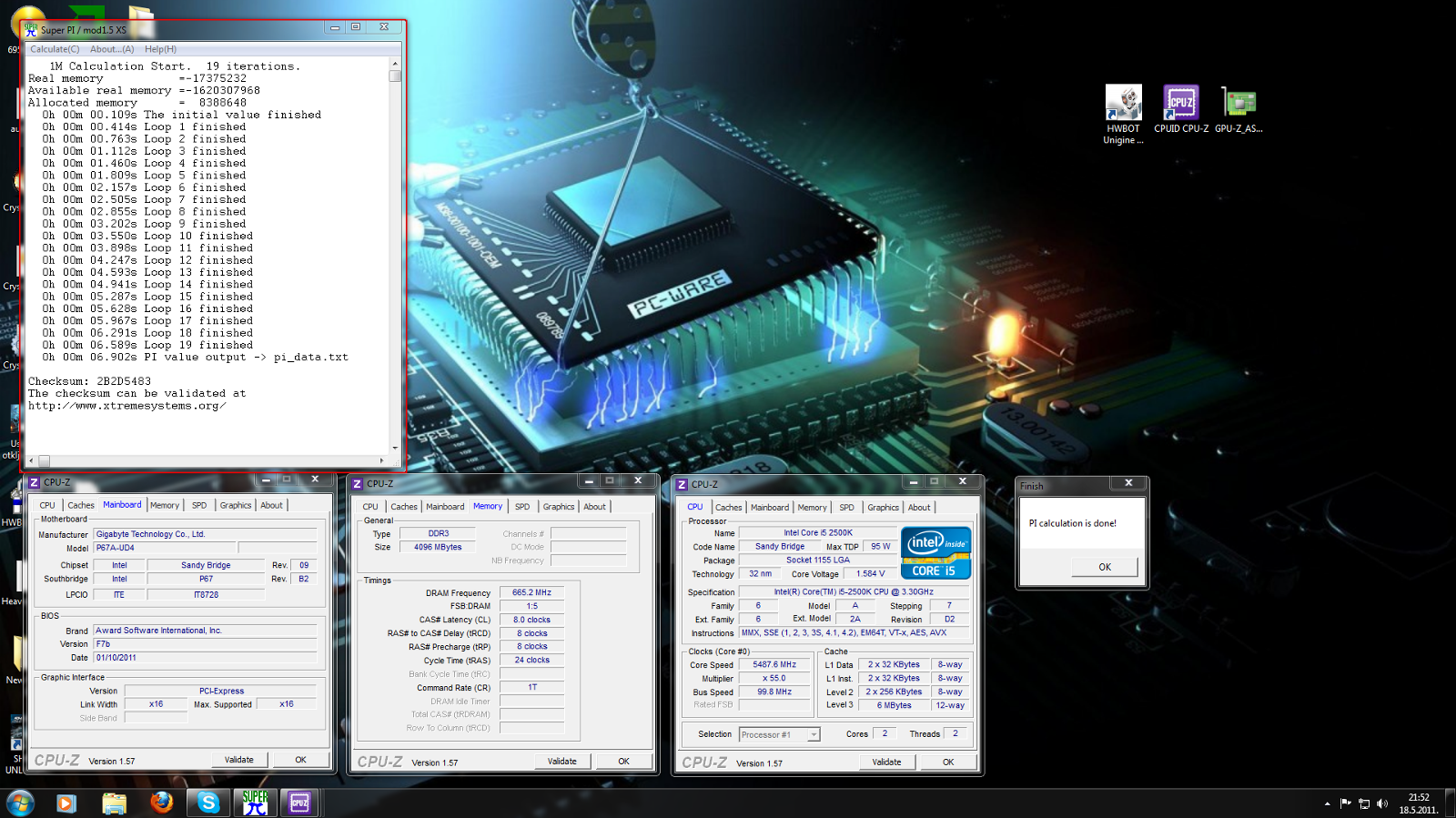Select Graphics tab in CPU window of CPU-Z
The image size is (1456, 818).
click(x=883, y=508)
